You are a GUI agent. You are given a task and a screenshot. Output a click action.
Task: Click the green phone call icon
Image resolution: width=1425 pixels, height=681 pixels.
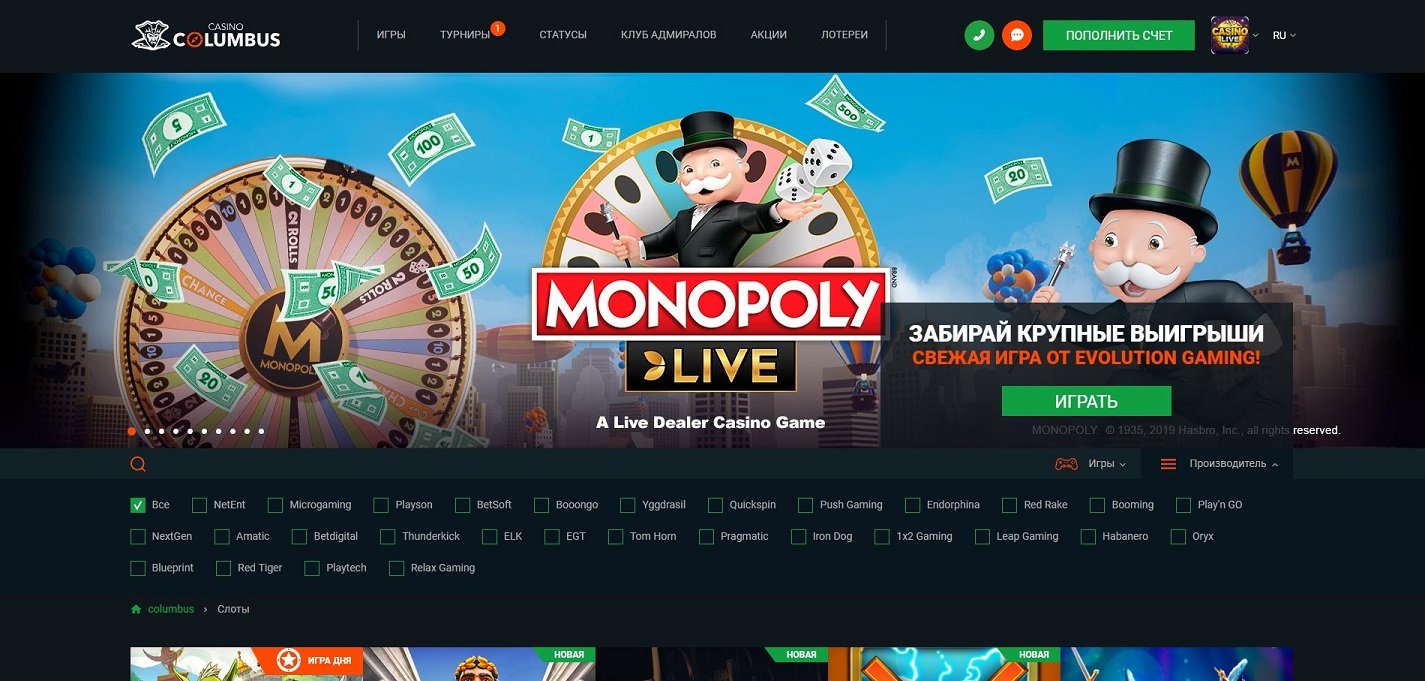tap(979, 35)
